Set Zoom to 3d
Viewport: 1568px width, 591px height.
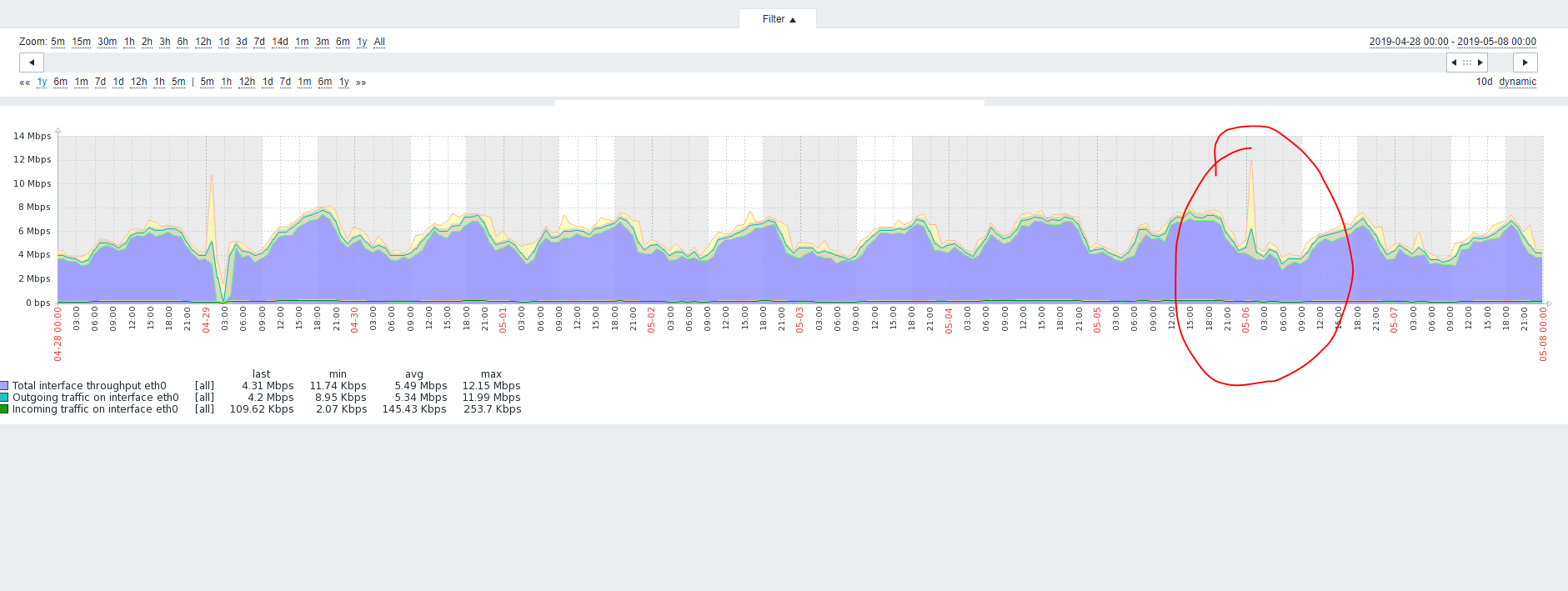(241, 42)
